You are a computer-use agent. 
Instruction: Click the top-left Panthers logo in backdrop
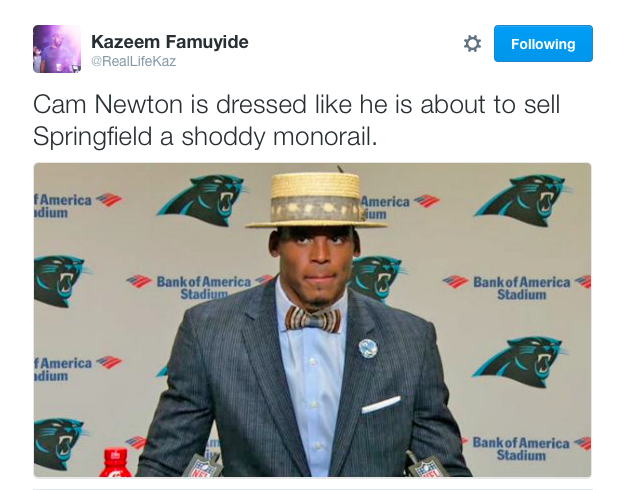point(201,199)
